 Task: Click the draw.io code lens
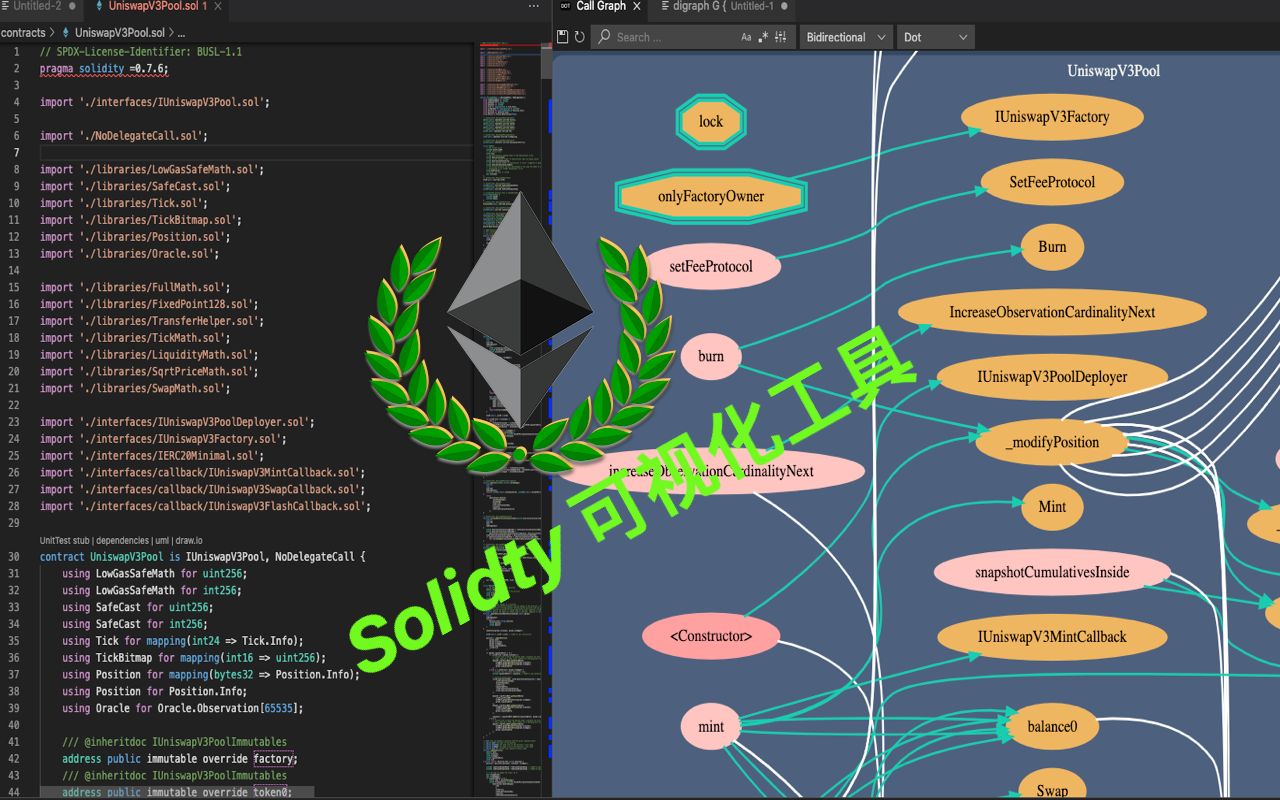(191, 540)
